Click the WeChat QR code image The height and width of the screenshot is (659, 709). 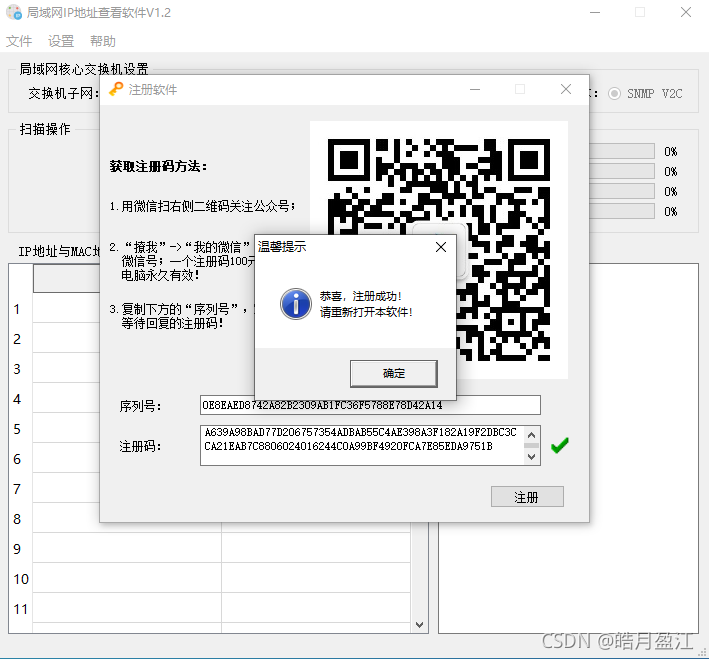pos(439,250)
